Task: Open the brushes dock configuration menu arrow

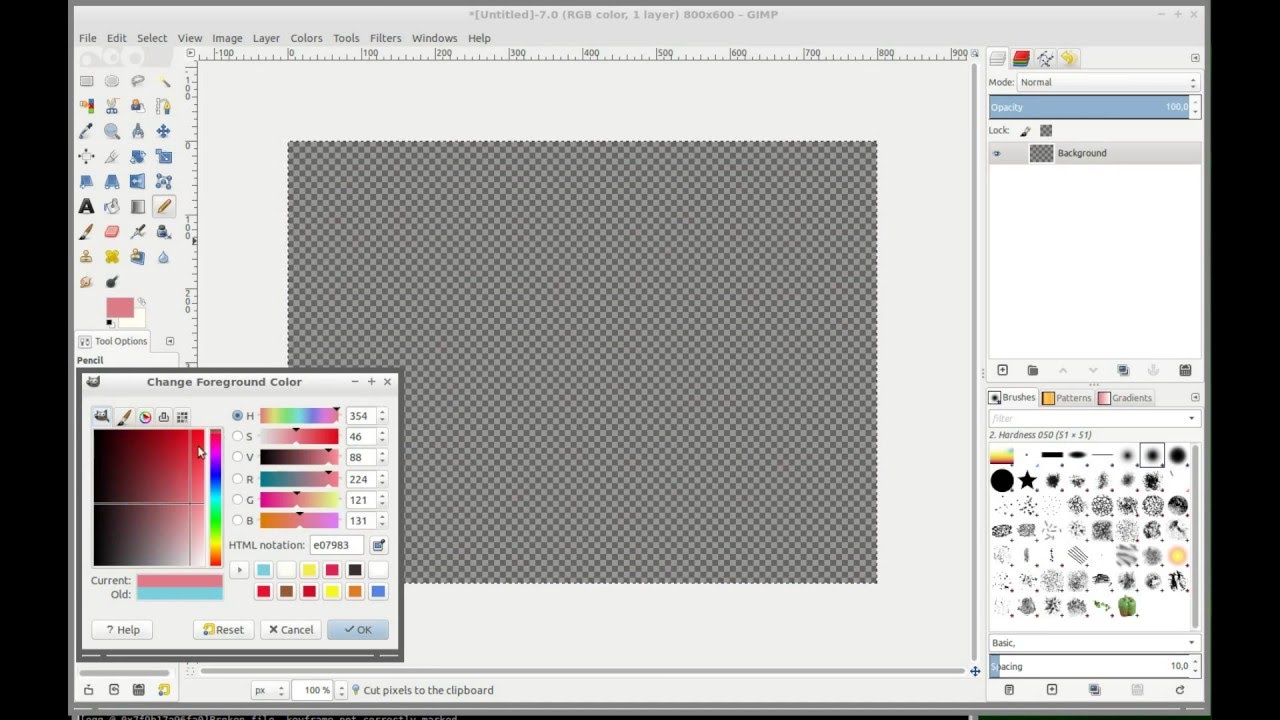Action: click(x=1195, y=398)
